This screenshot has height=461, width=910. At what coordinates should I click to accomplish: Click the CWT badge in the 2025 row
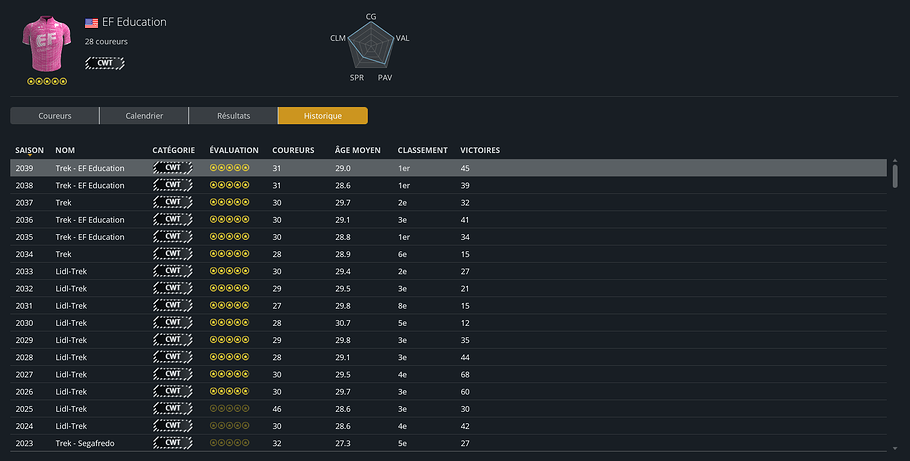pos(173,409)
